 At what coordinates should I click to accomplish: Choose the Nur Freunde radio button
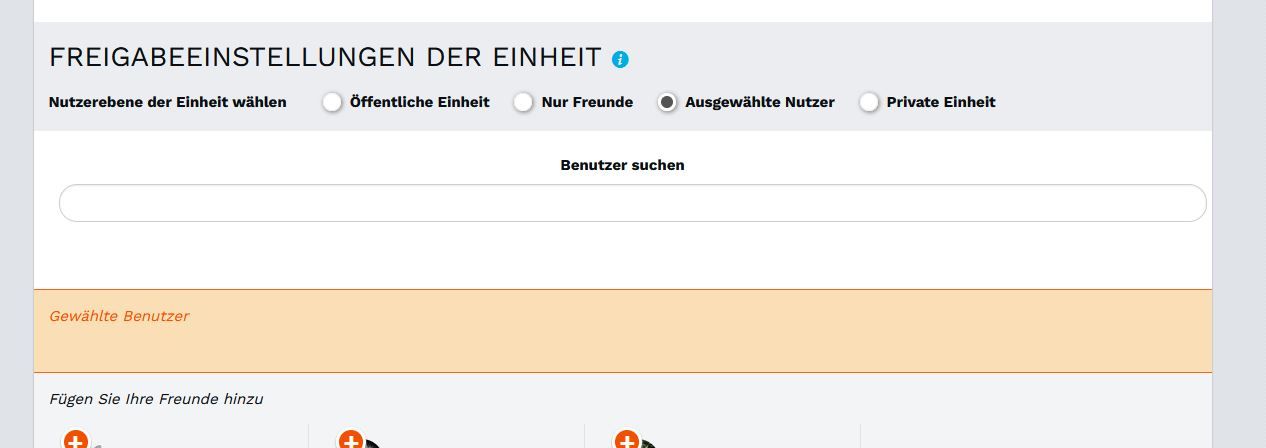tap(523, 102)
